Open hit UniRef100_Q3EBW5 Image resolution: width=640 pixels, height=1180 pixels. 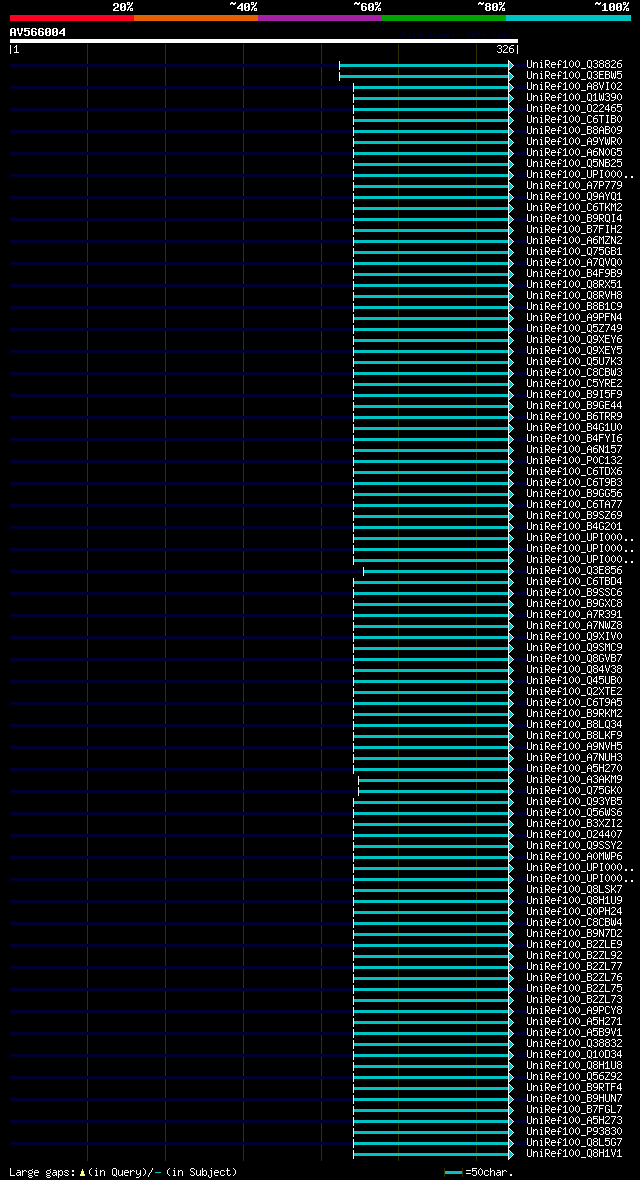coord(574,76)
